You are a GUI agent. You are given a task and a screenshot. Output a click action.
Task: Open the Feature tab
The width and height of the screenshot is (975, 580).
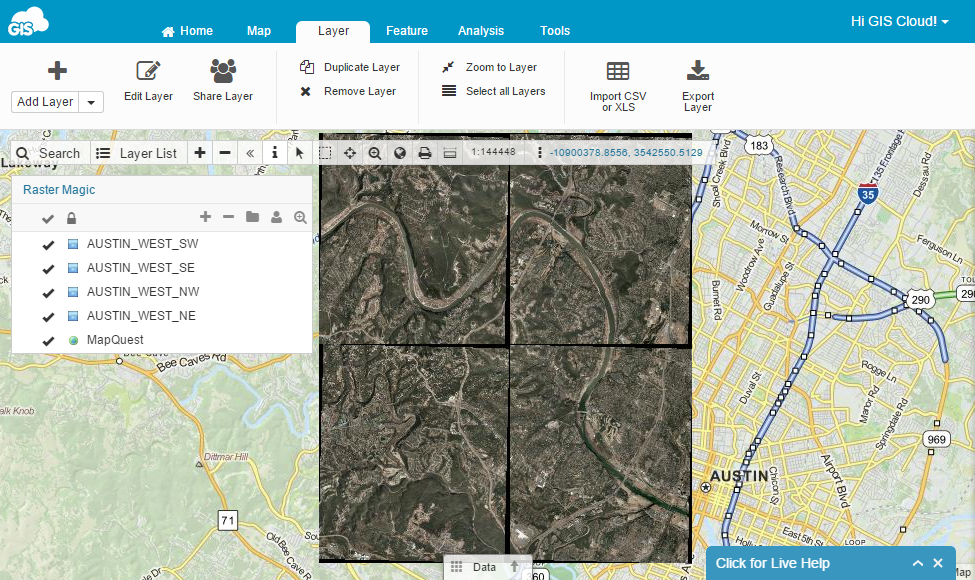pos(407,31)
